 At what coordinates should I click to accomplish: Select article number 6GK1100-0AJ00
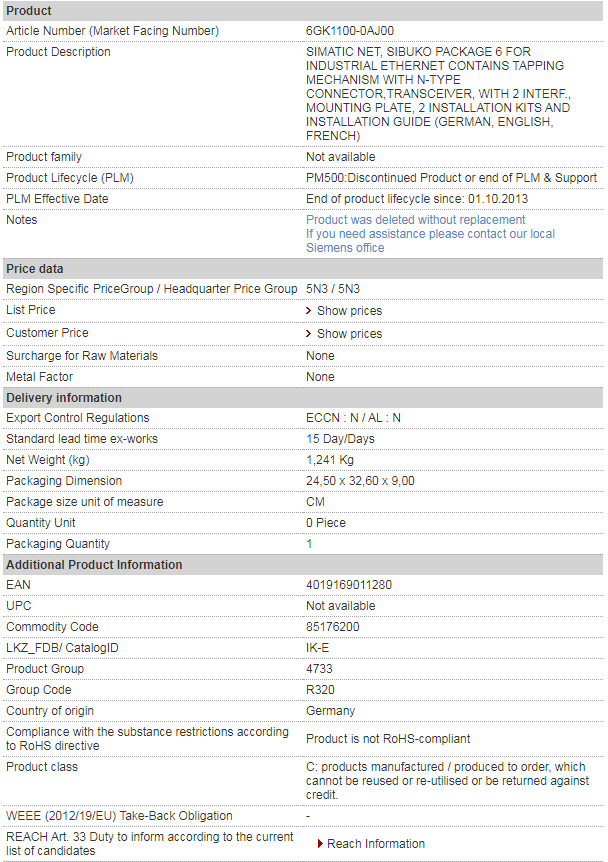[349, 31]
